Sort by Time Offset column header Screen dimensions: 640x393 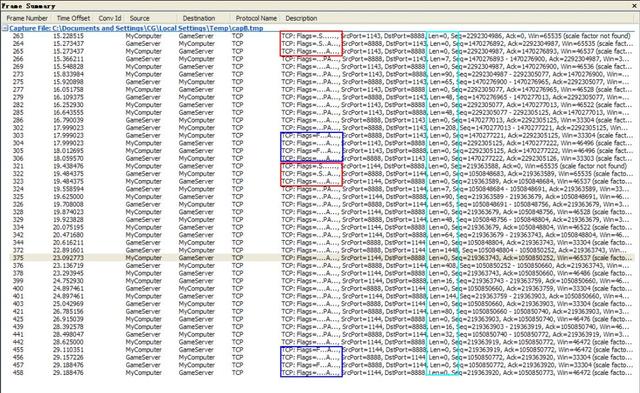pyautogui.click(x=73, y=18)
